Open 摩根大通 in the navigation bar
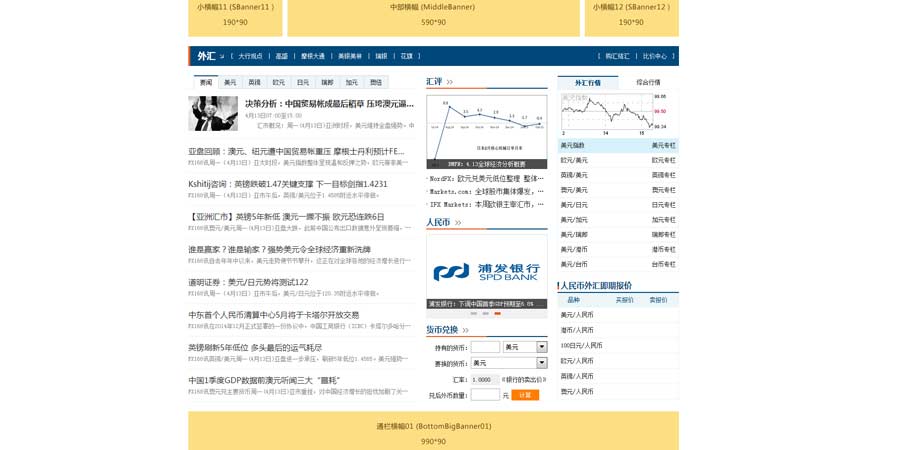Image resolution: width=900 pixels, height=450 pixels. pos(313,56)
